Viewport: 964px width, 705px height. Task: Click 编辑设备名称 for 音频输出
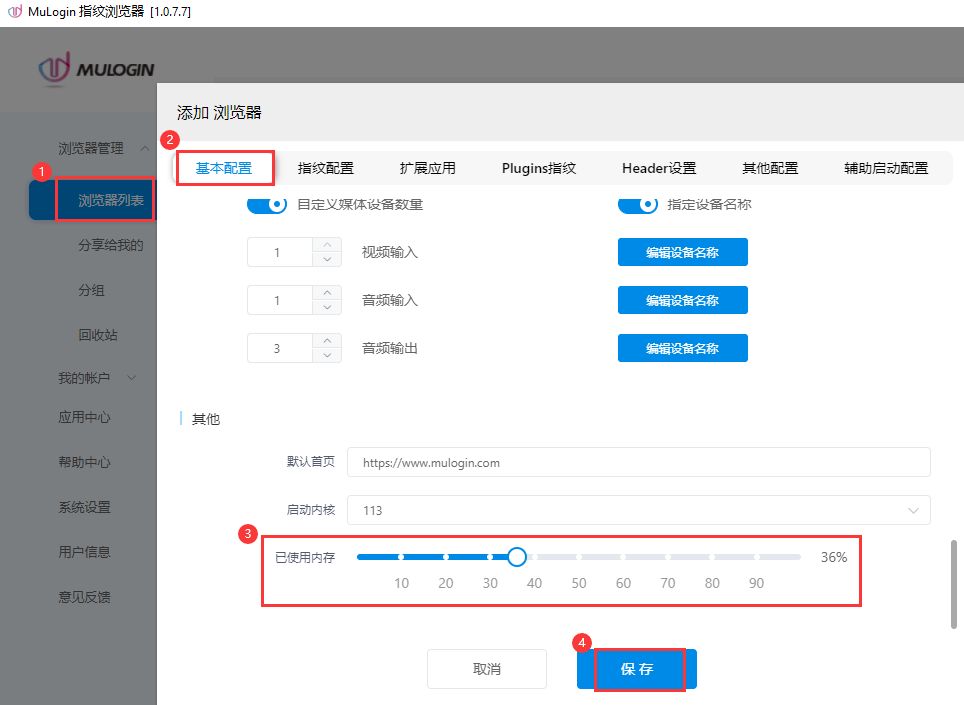tap(682, 348)
